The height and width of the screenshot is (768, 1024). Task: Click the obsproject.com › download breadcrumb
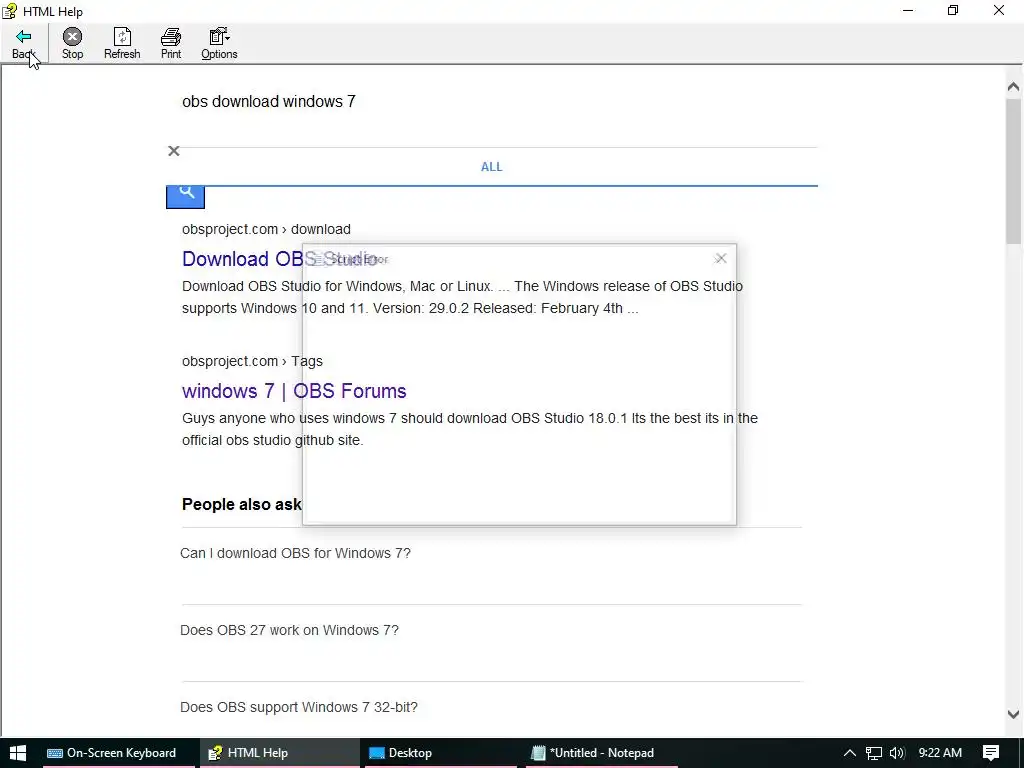click(x=266, y=229)
